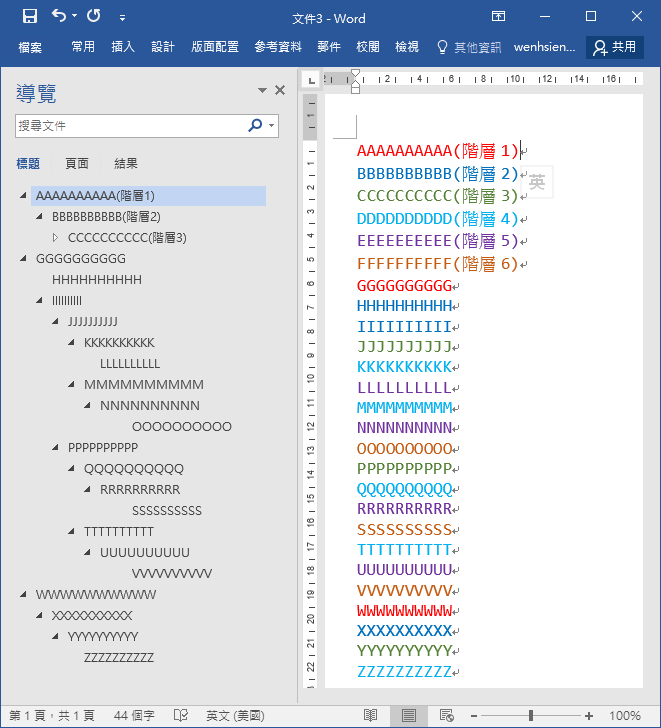Click the page count 第 1 頁 status
Viewport: 661px width, 728px height.
(x=52, y=715)
